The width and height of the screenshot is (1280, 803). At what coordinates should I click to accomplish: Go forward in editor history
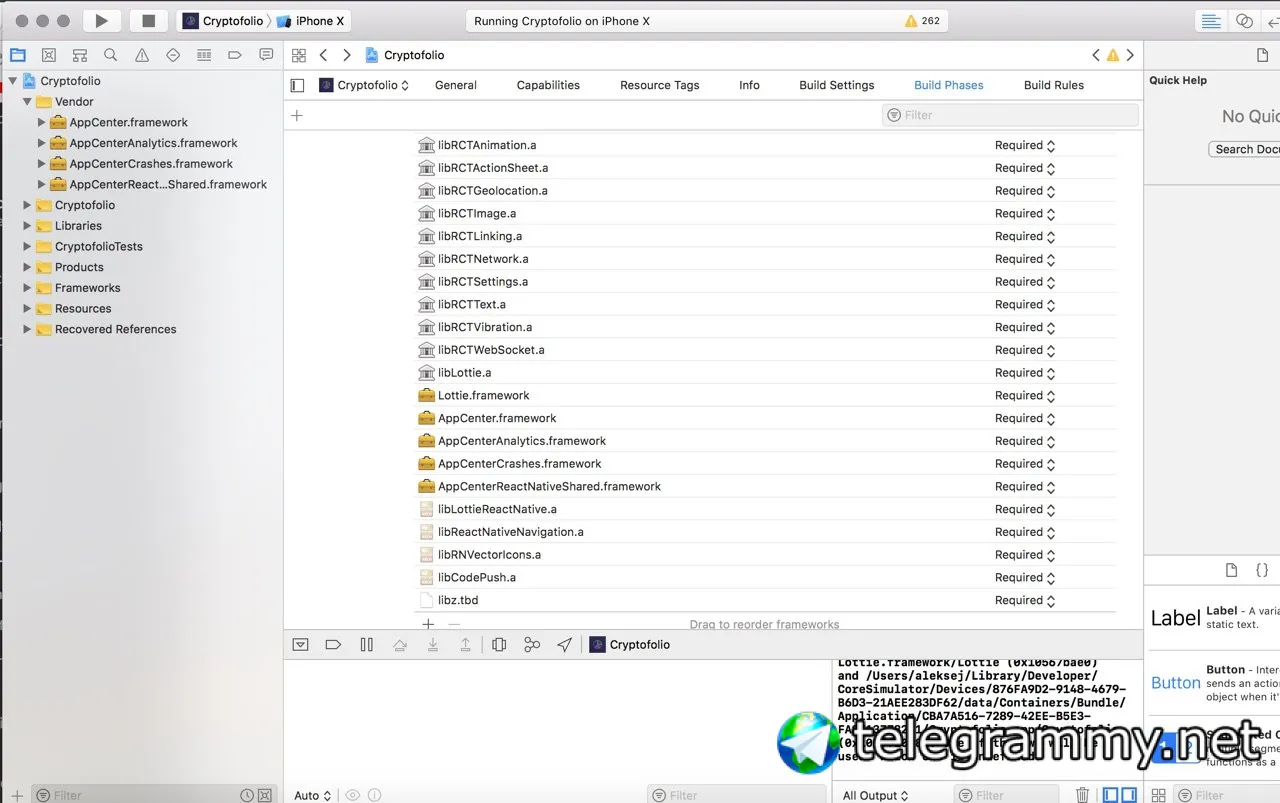346,55
